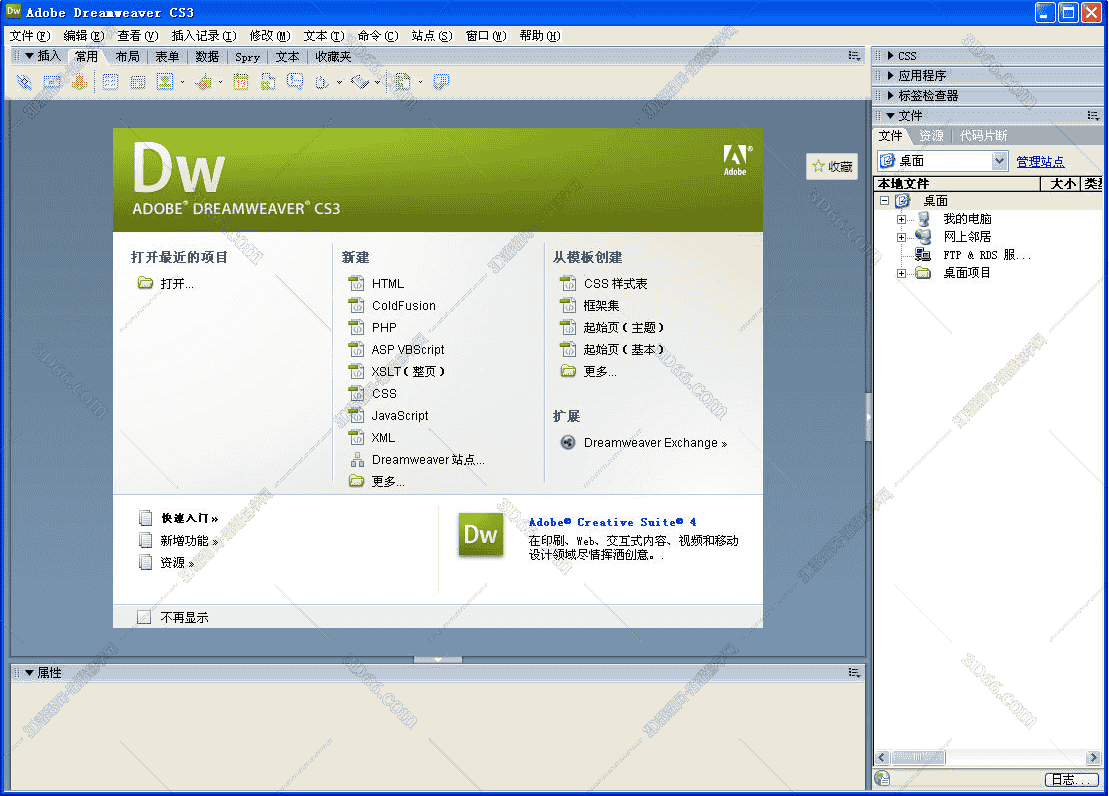This screenshot has height=796, width=1109.
Task: Toggle the 收藏 star button
Action: [832, 166]
